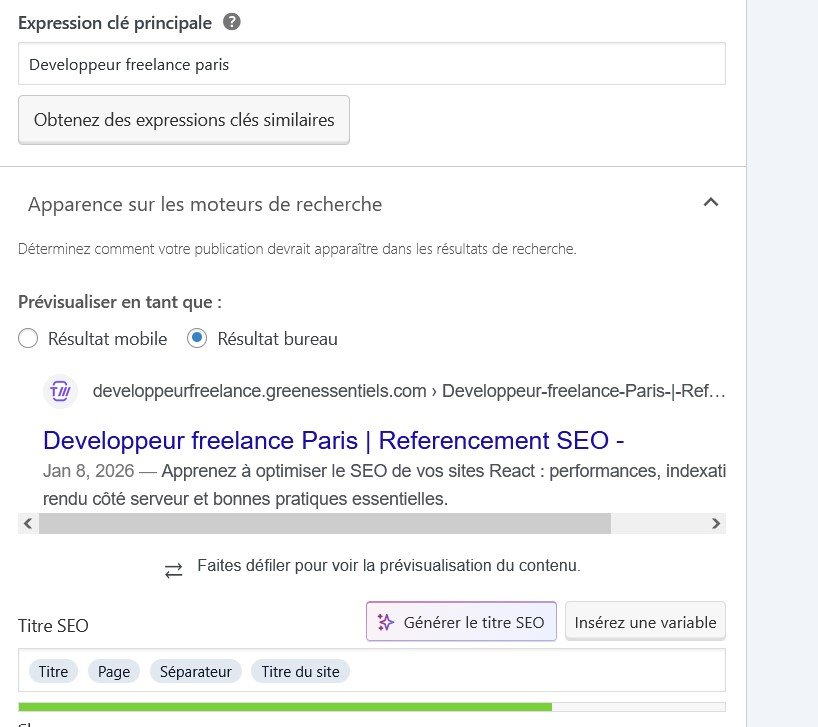Select the Page variable pill
The width and height of the screenshot is (818, 727).
click(x=113, y=671)
